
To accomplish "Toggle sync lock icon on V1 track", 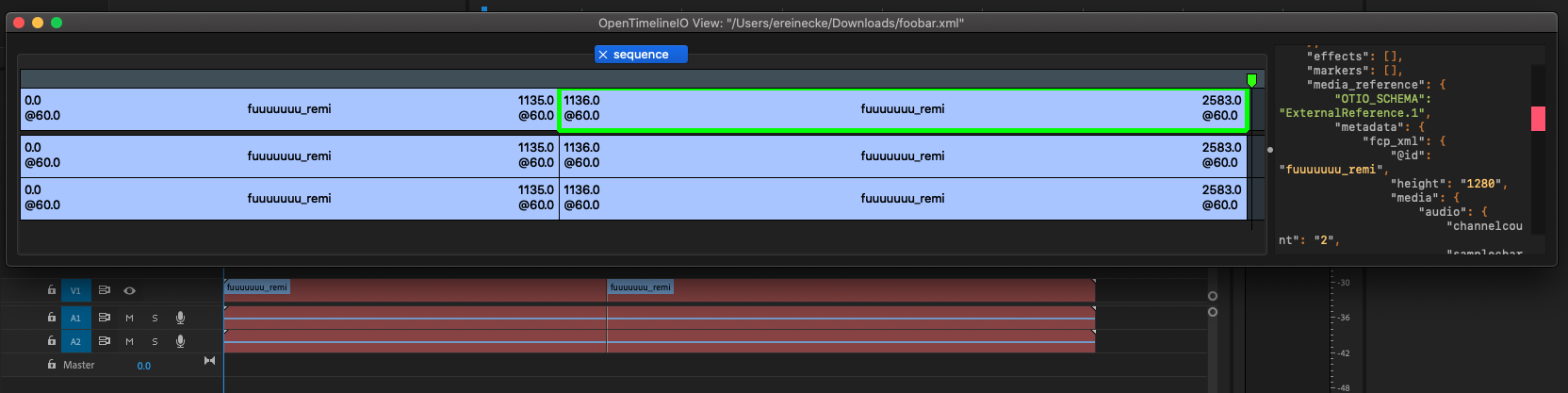I will coord(105,290).
